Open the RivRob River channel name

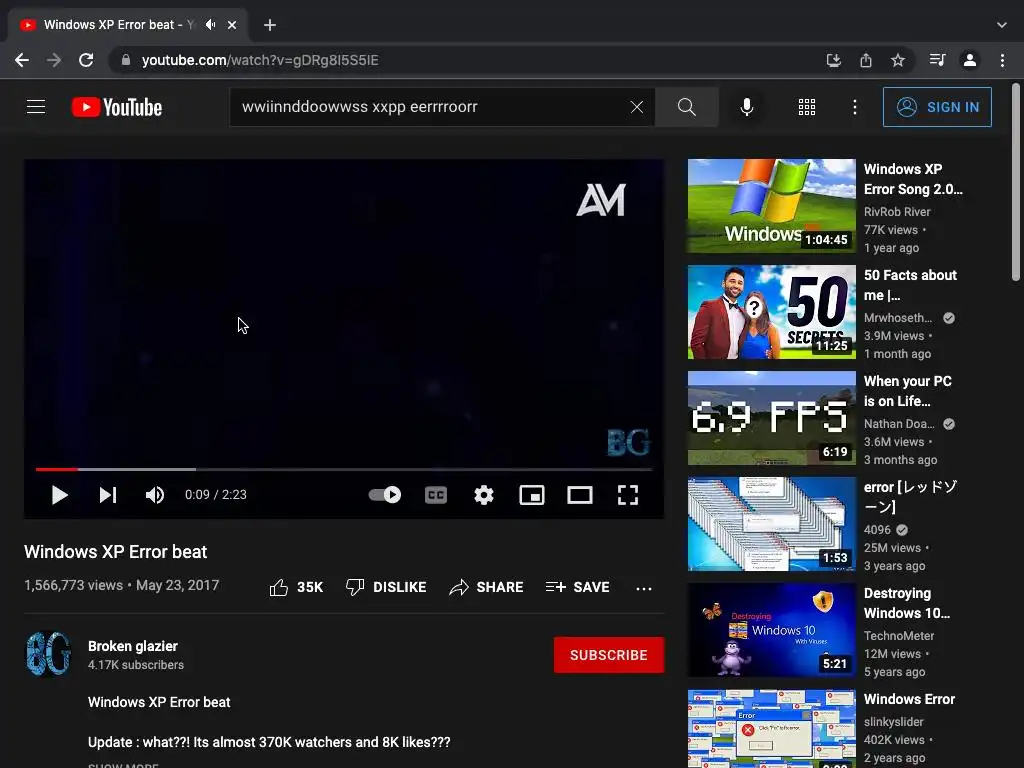pos(897,212)
